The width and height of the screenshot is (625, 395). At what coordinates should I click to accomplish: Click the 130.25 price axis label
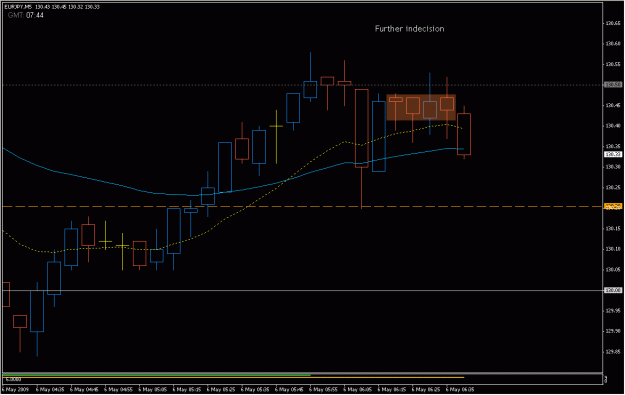[613, 187]
